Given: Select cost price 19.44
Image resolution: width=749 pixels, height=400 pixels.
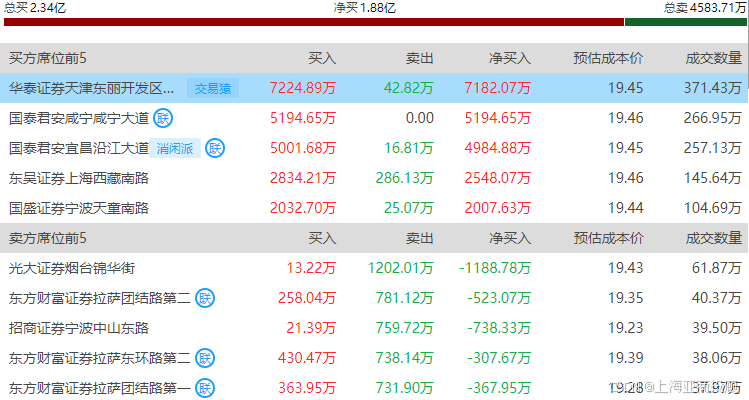Looking at the screenshot, I should point(625,208).
